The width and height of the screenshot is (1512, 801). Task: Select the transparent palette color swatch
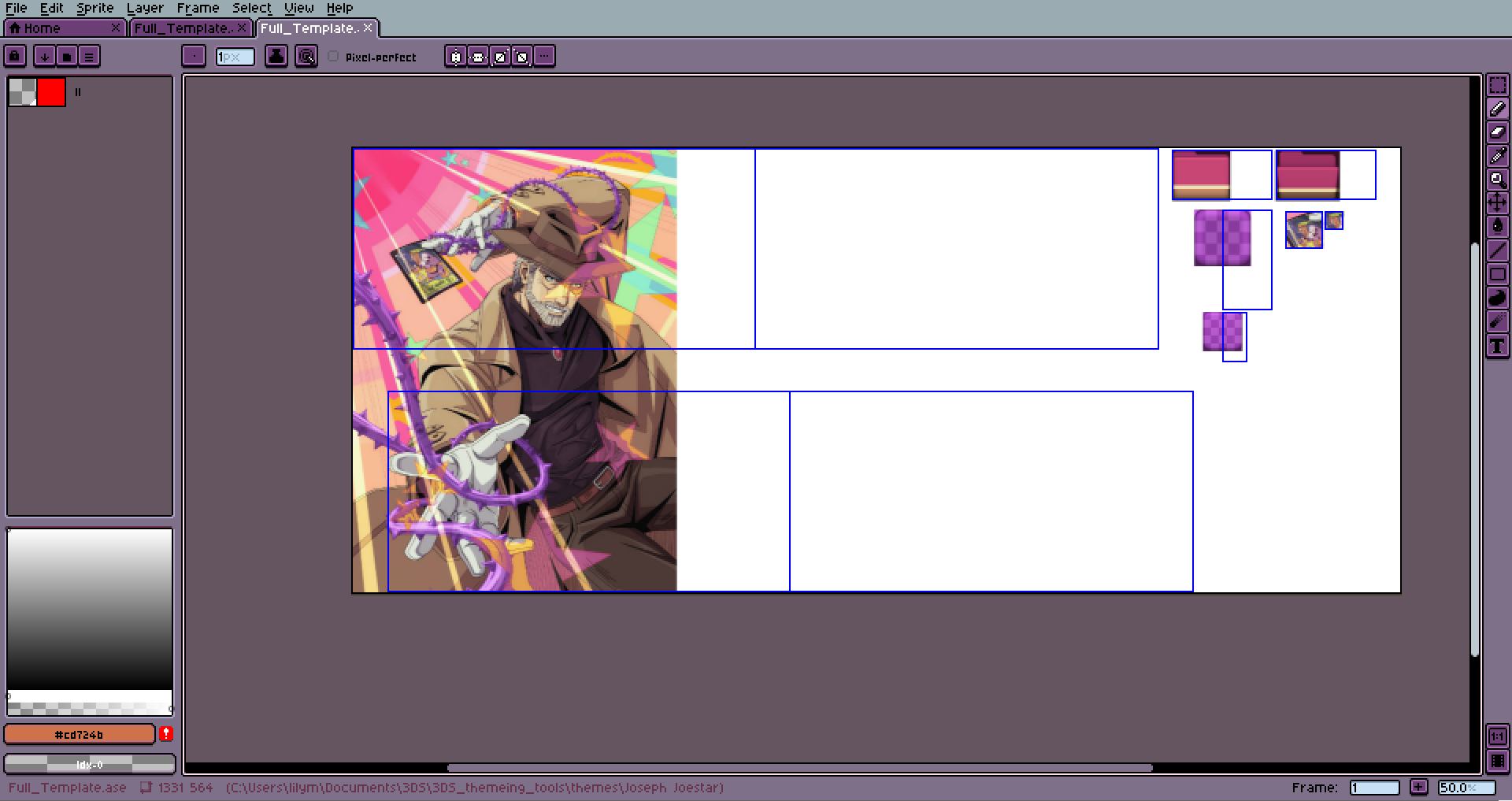click(22, 92)
